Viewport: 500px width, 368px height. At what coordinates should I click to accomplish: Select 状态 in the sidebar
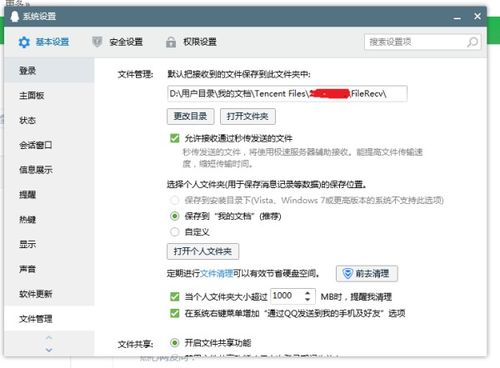[x=49, y=120]
